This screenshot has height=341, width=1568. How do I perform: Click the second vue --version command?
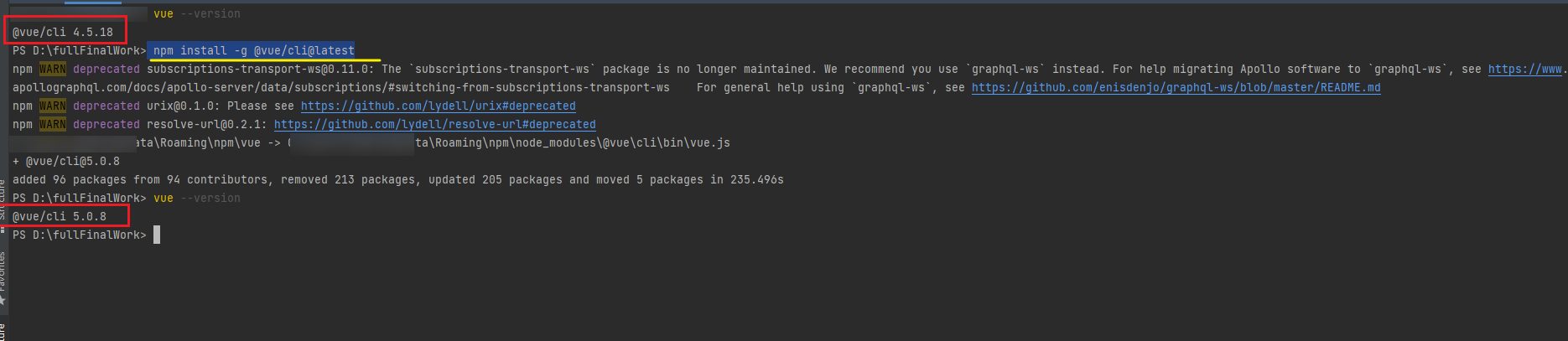197,198
